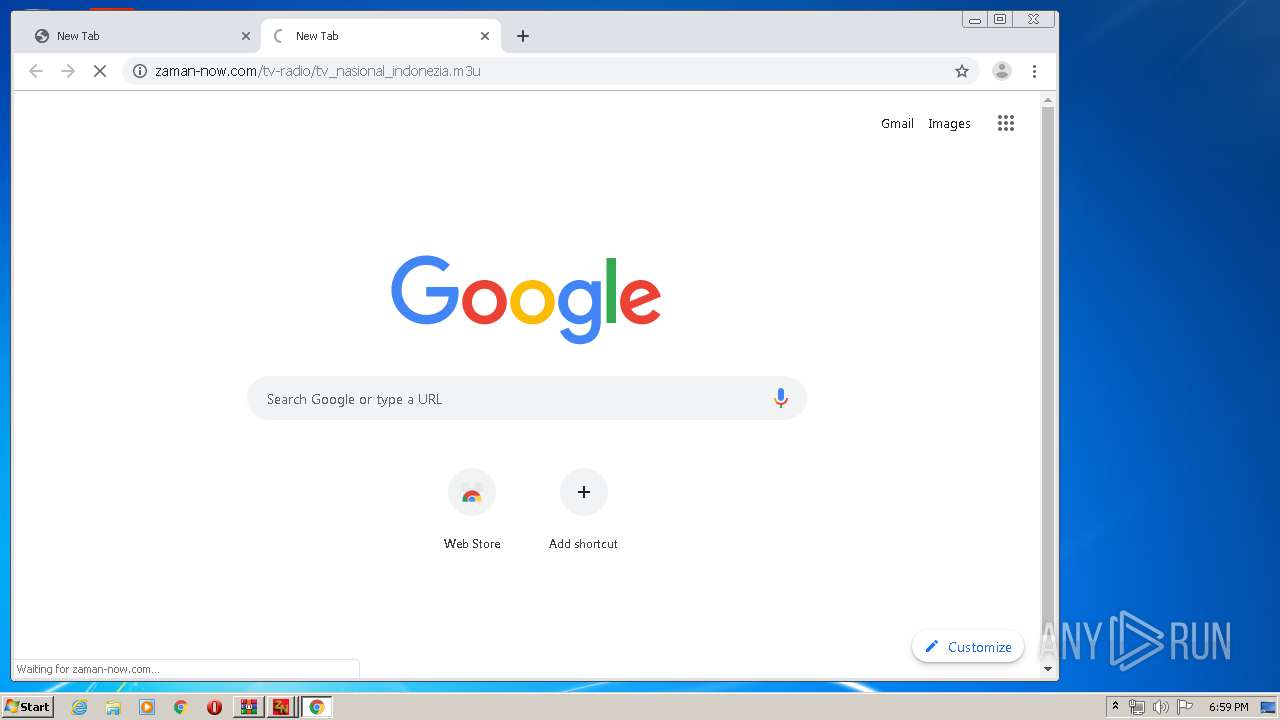
Task: Open the Chrome three-dot menu
Action: 1034,71
